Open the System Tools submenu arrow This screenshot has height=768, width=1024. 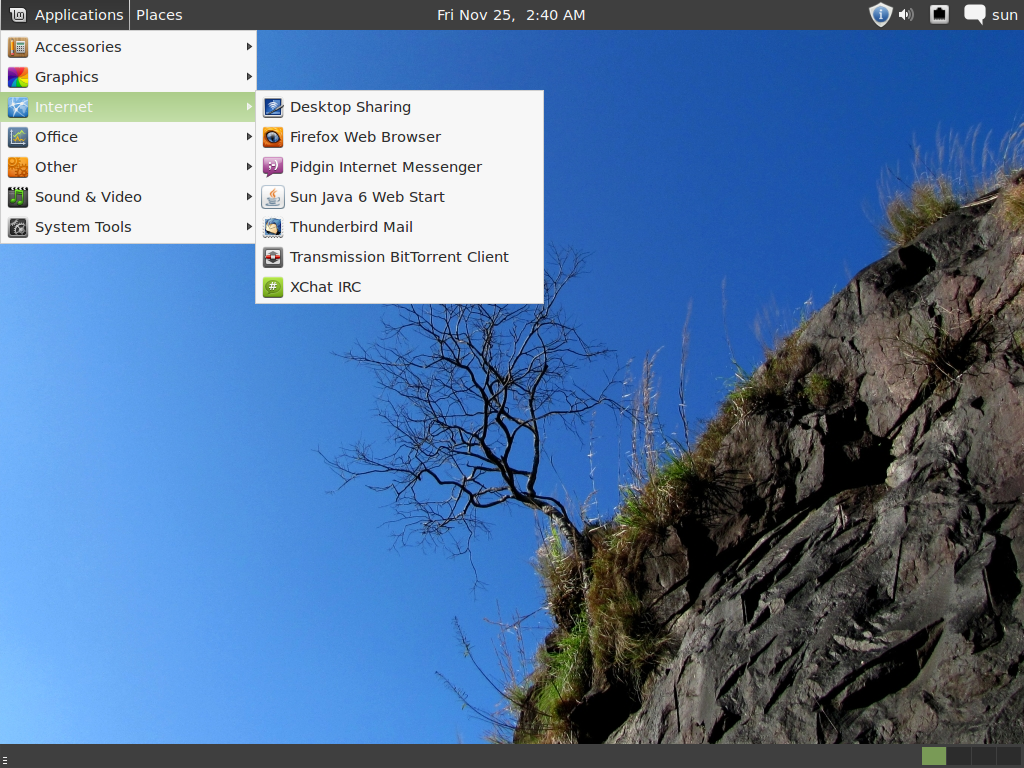click(x=247, y=227)
